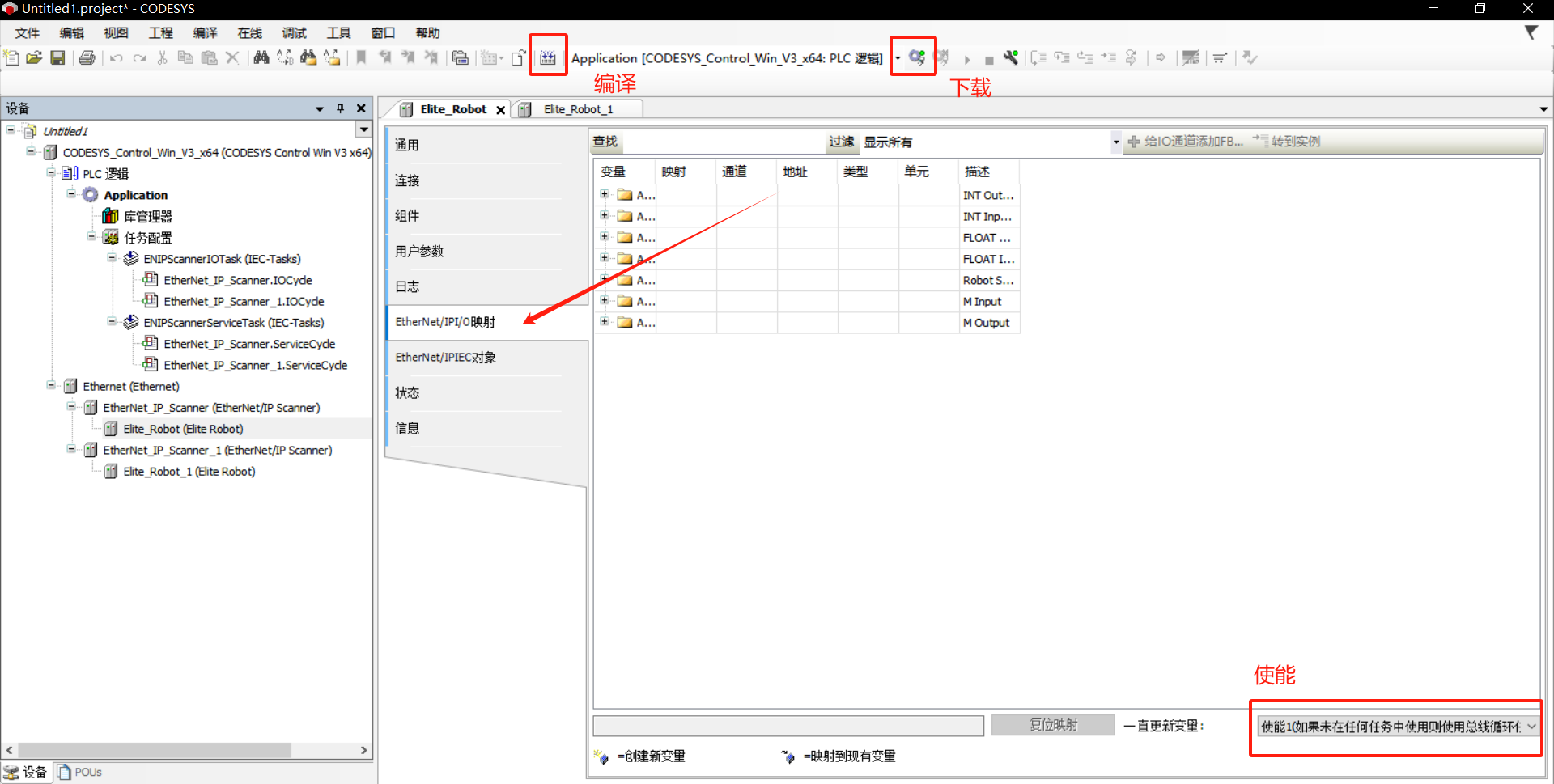Click the Print icon in toolbar
Viewport: 1554px width, 784px height.
coord(87,57)
